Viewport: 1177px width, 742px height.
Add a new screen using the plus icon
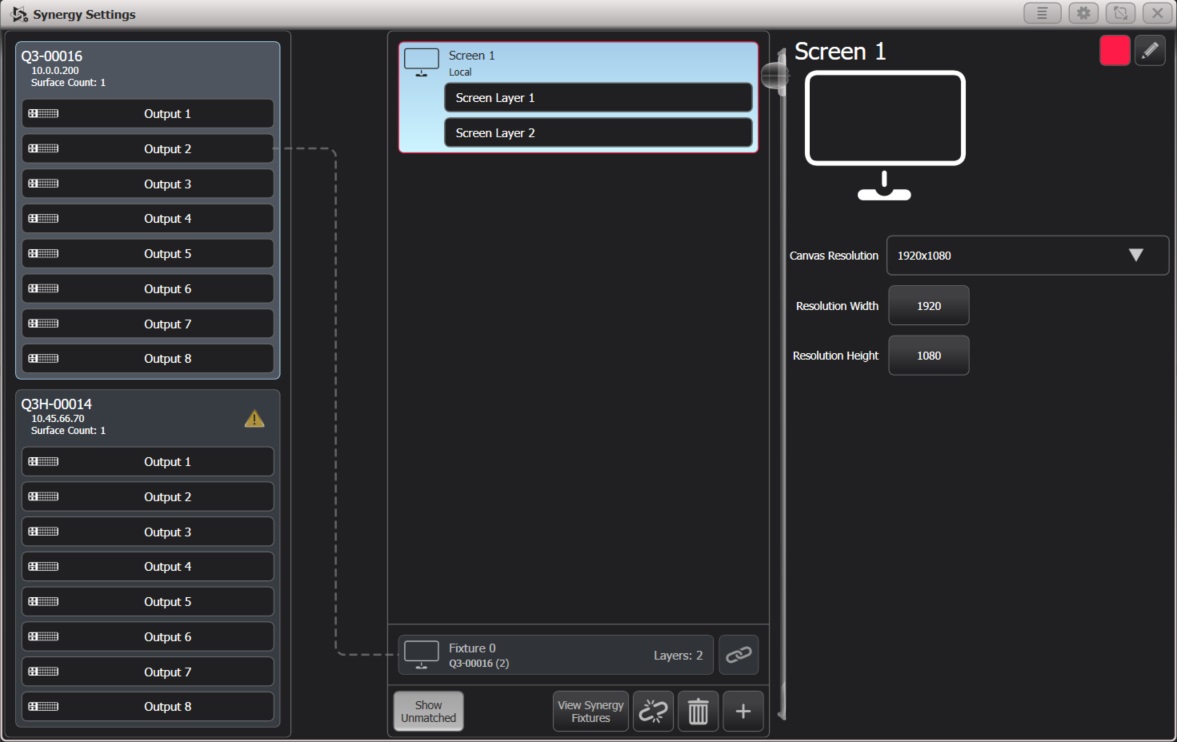click(742, 711)
